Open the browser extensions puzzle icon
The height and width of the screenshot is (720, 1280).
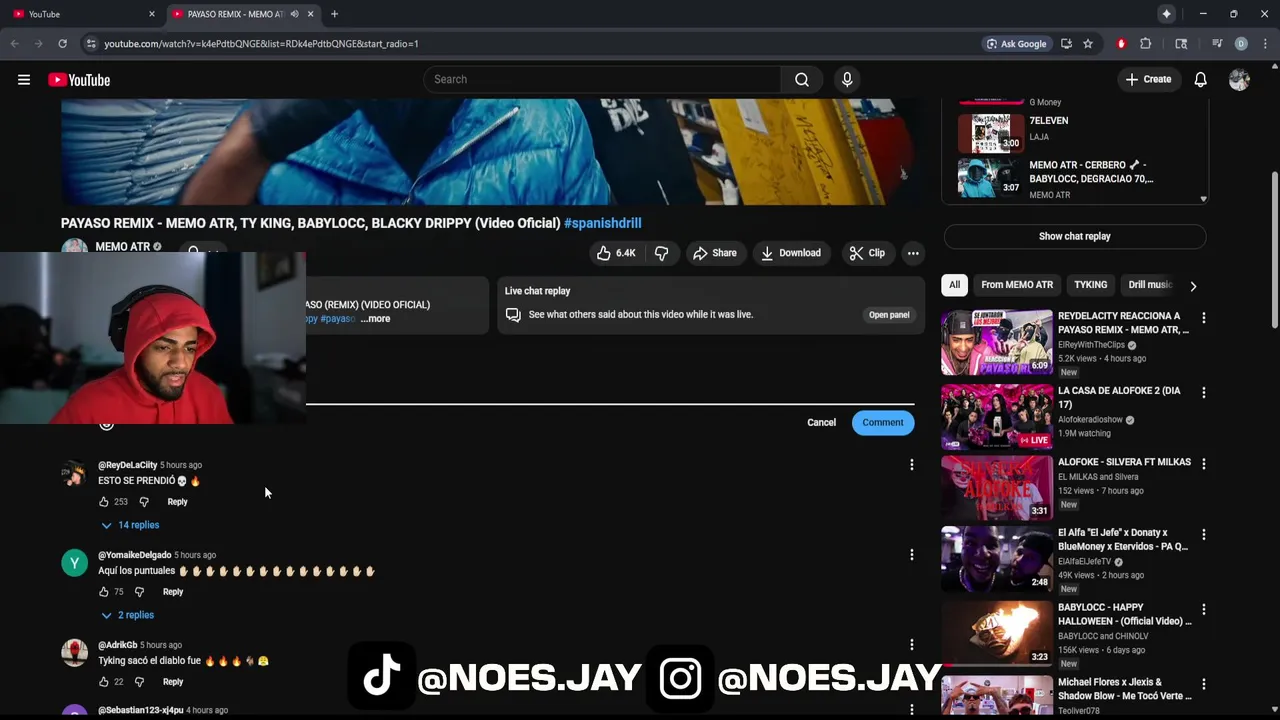pos(1146,44)
